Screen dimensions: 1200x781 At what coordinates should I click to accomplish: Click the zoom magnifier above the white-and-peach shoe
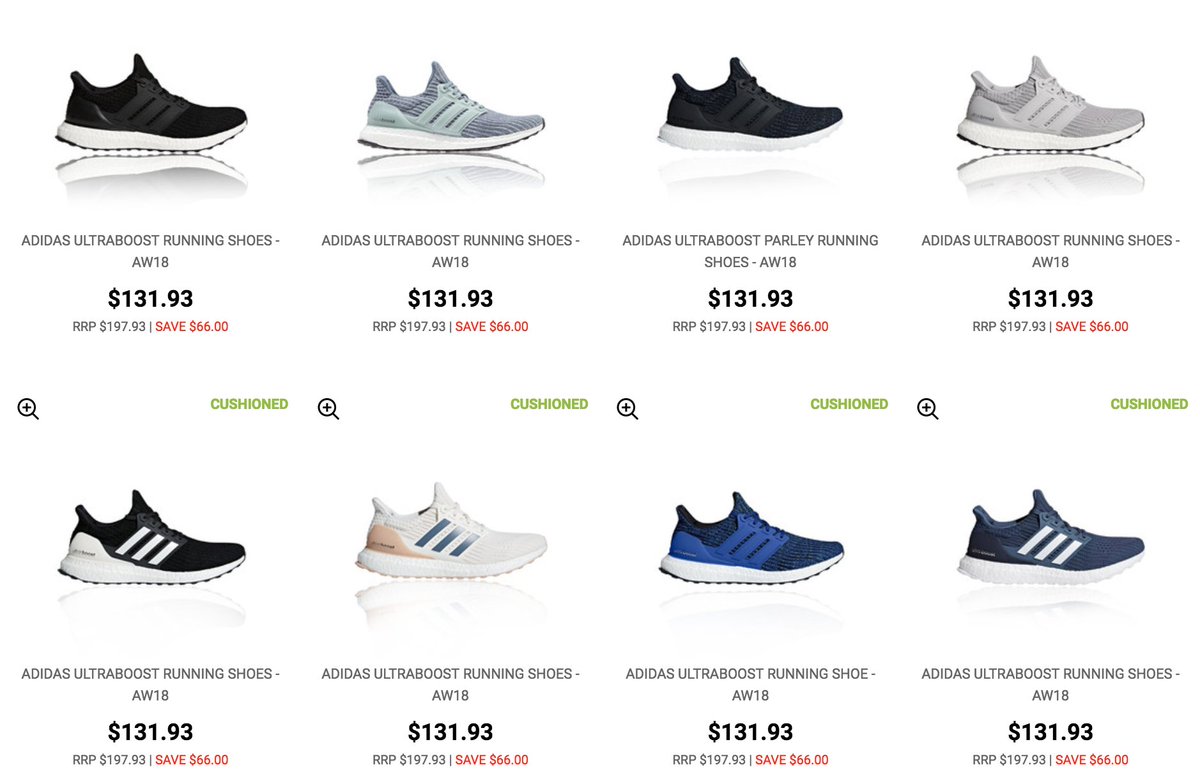click(x=328, y=408)
